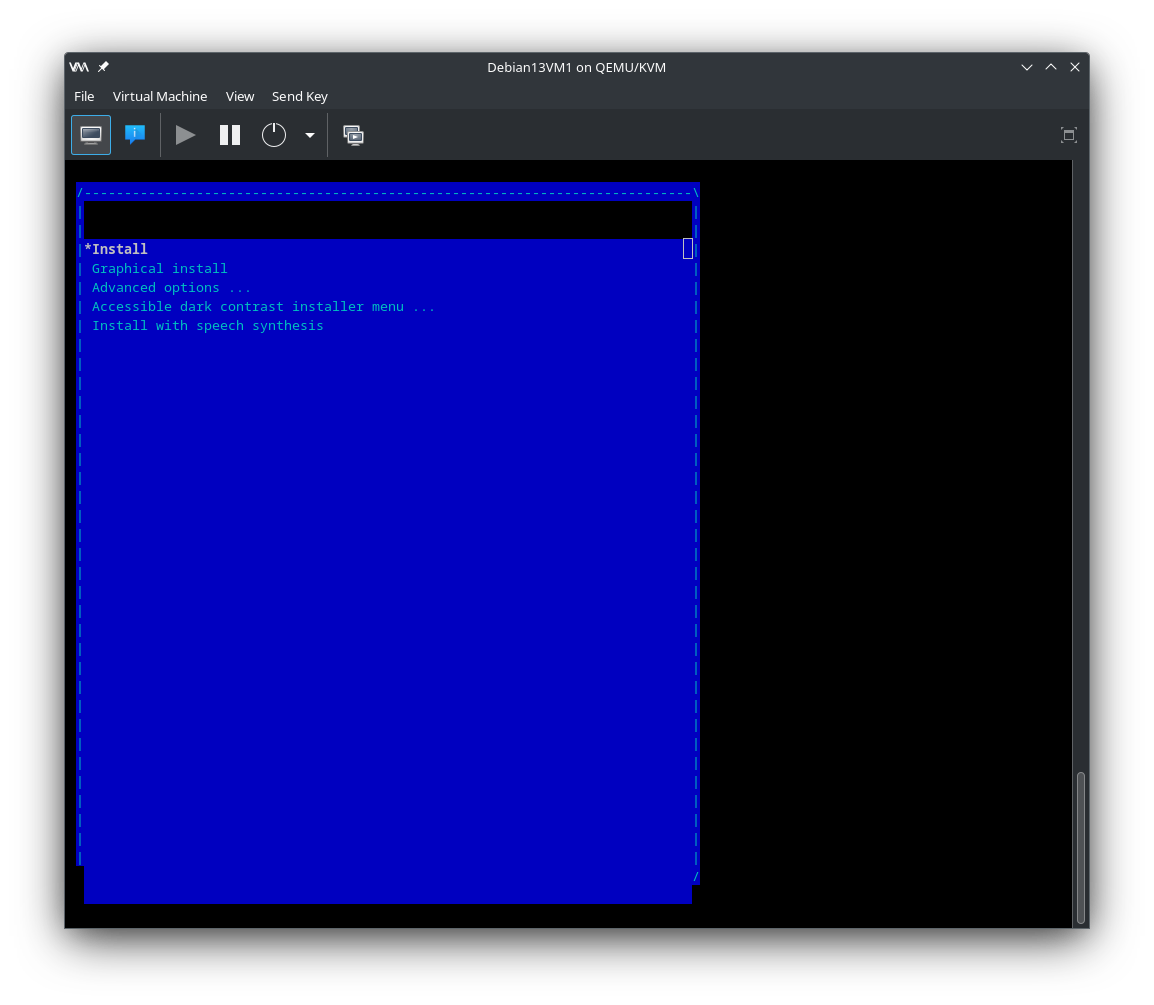
Task: Show the graphical console view
Action: click(91, 135)
